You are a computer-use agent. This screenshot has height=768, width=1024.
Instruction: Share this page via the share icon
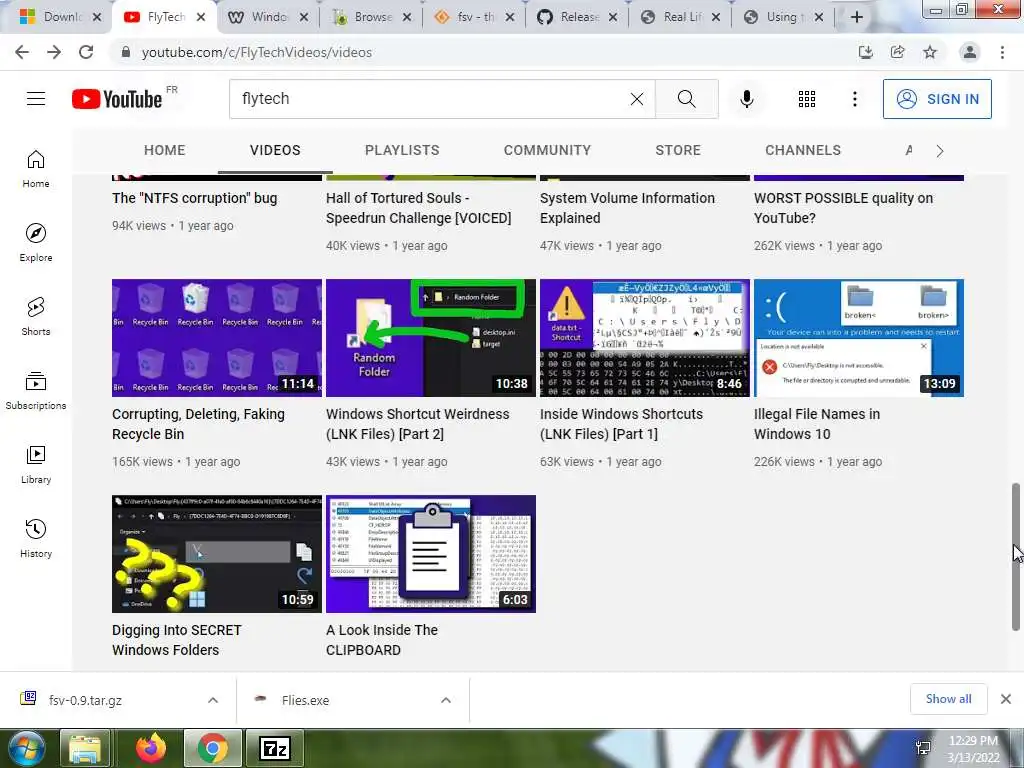click(898, 52)
